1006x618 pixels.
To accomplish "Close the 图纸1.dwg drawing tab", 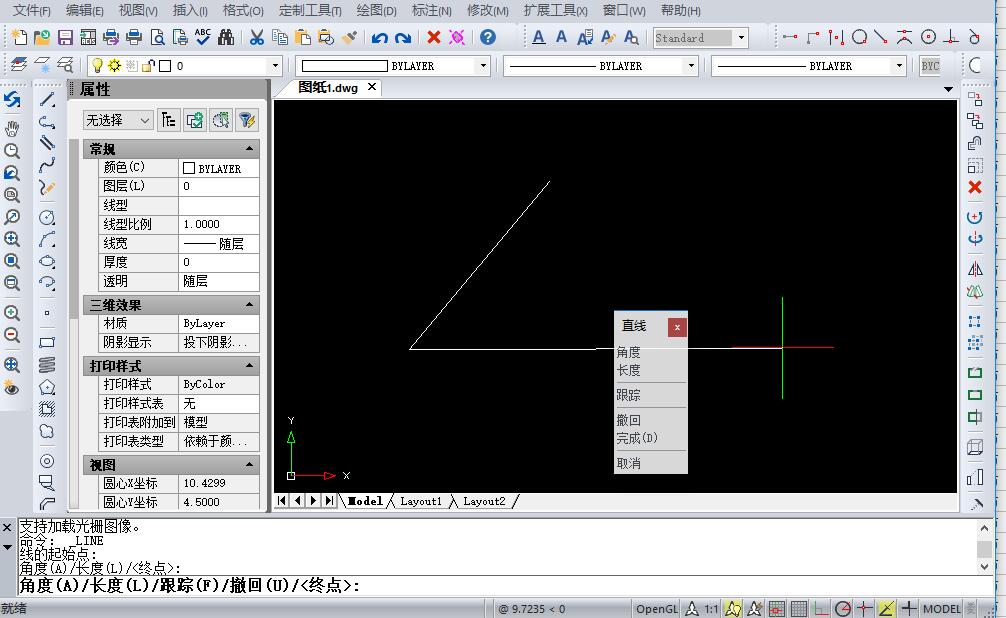I will tap(371, 87).
